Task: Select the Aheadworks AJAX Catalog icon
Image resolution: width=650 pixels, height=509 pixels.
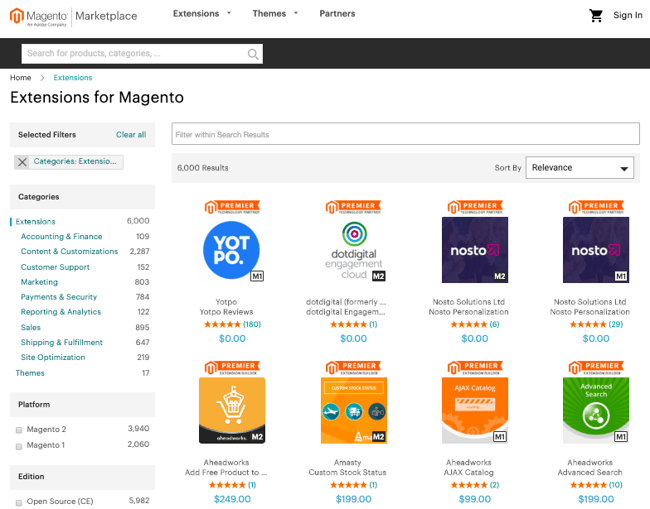Action: click(x=474, y=410)
